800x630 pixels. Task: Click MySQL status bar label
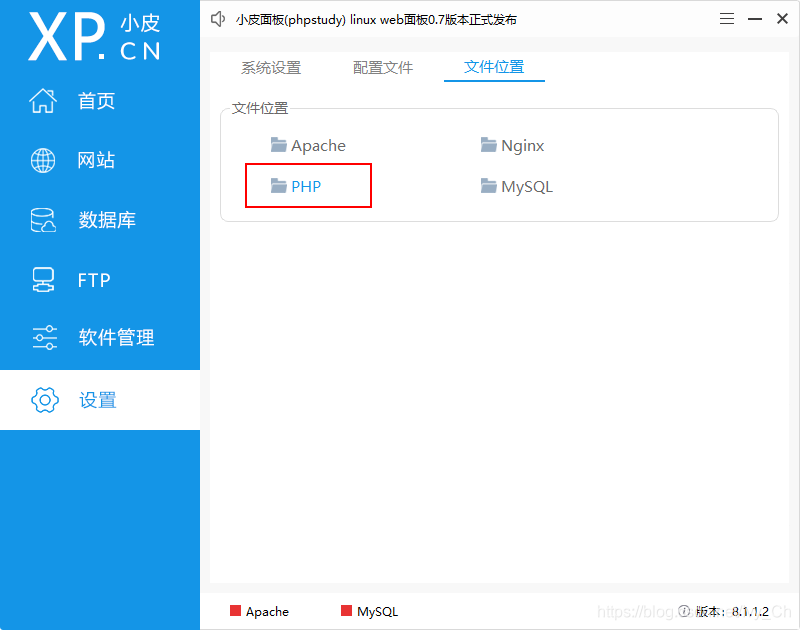(378, 611)
